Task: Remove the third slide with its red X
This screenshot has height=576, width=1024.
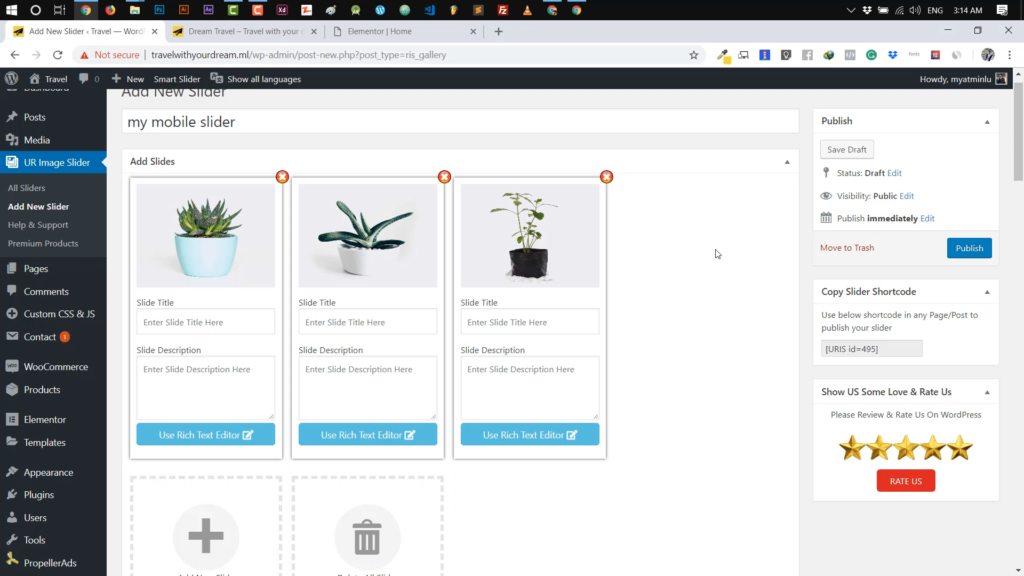Action: click(606, 177)
